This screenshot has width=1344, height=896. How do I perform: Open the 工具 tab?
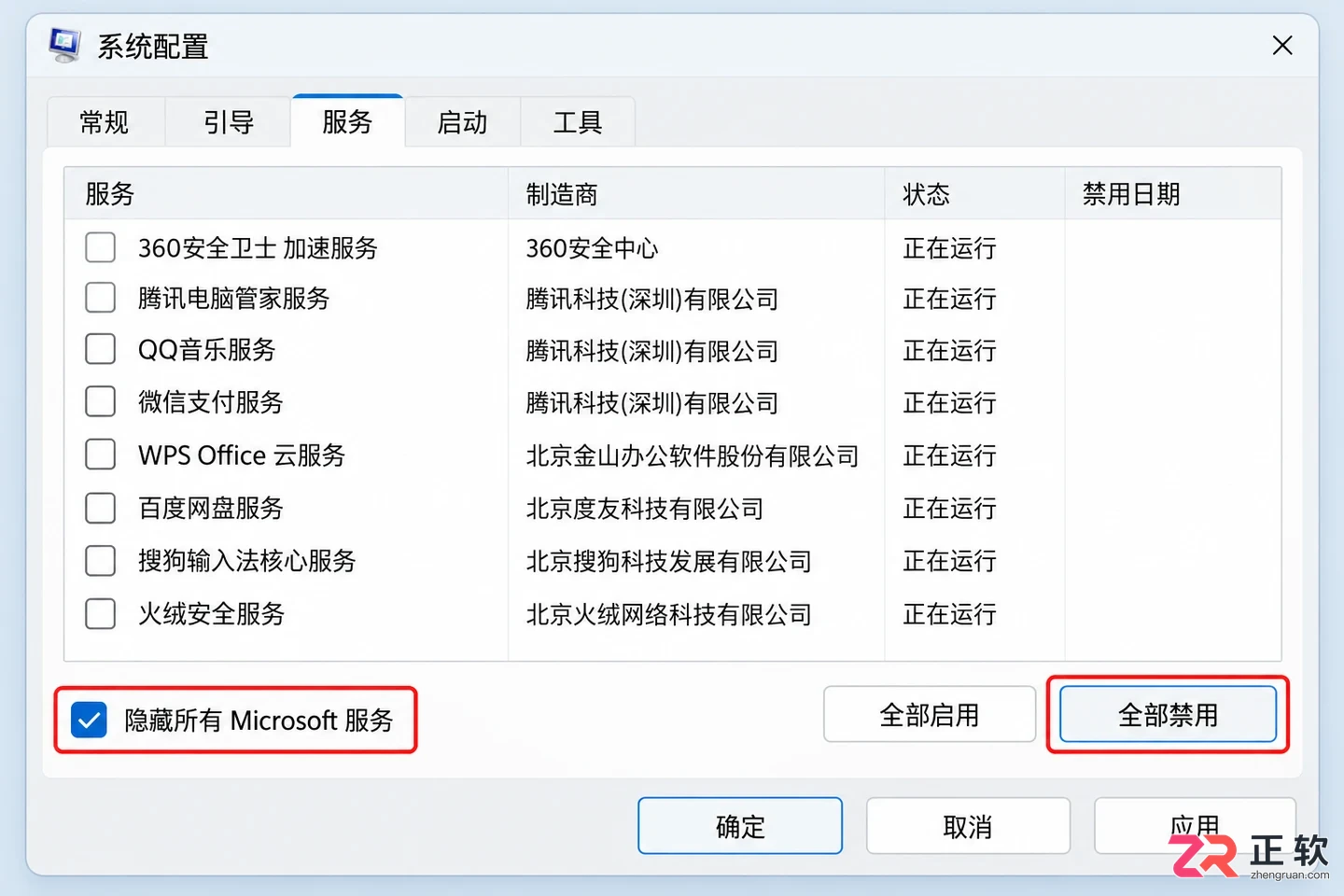[x=578, y=121]
